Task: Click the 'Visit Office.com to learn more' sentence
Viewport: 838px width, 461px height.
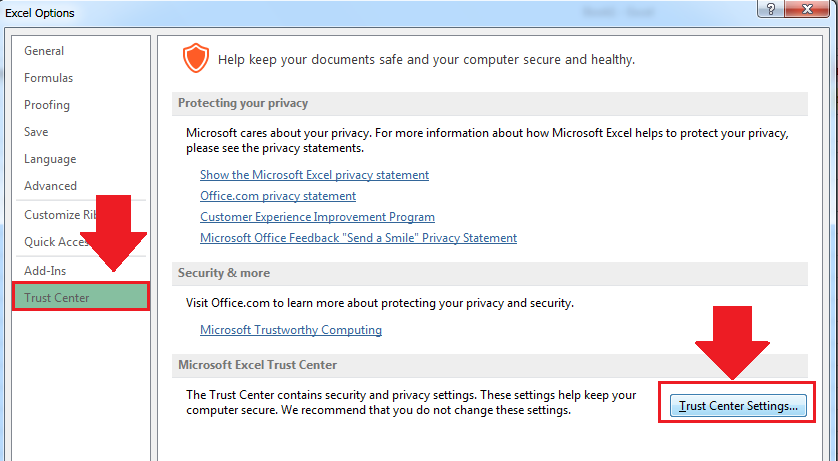Action: click(379, 303)
